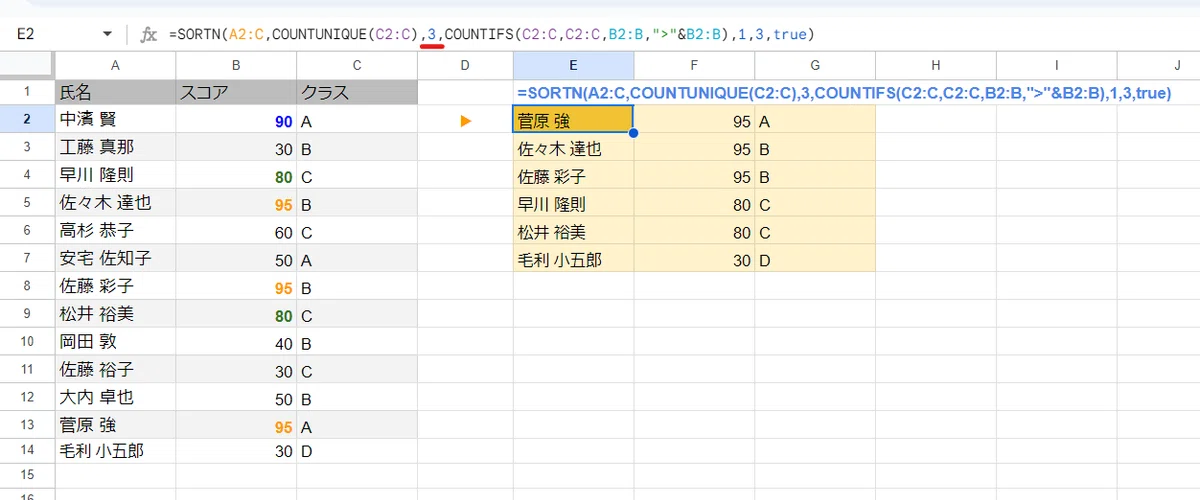Select cell 大内 卓也
Image resolution: width=1200 pixels, height=500 pixels.
click(x=115, y=397)
